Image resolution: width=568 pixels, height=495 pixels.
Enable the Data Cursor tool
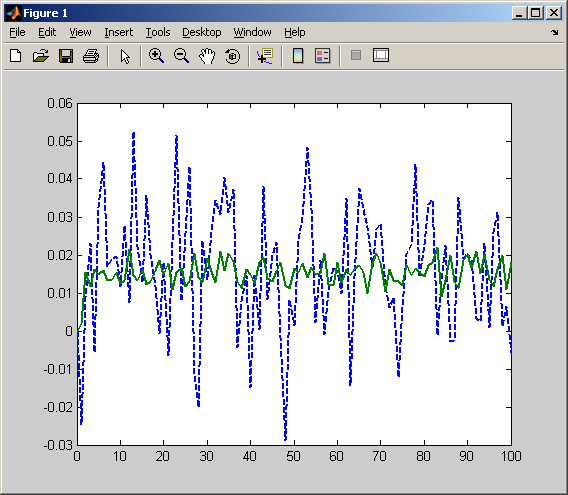(x=265, y=56)
